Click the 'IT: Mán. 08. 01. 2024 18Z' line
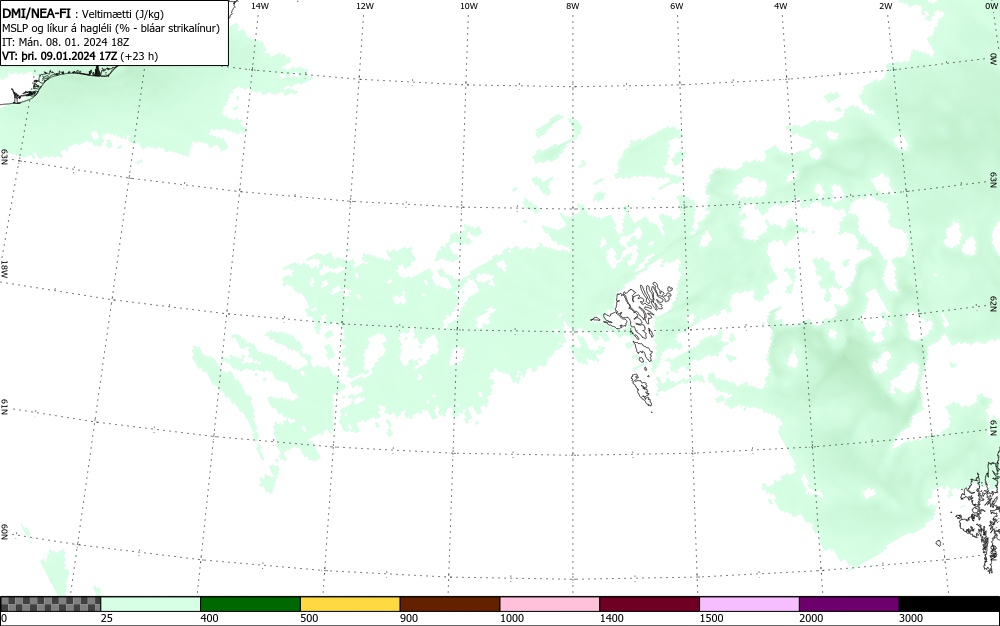Image resolution: width=1000 pixels, height=626 pixels. (66, 42)
